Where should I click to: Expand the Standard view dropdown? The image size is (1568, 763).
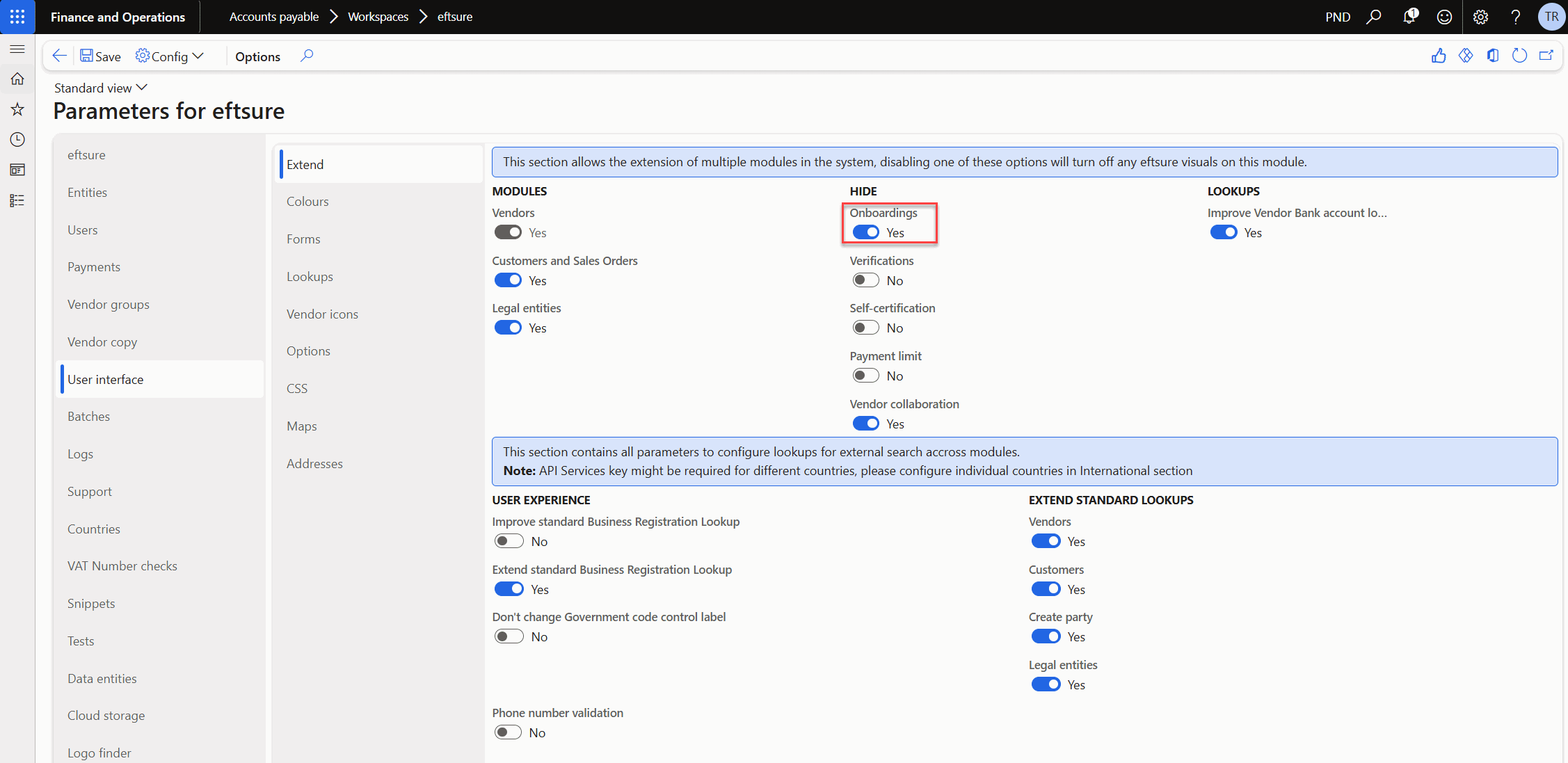(x=101, y=88)
